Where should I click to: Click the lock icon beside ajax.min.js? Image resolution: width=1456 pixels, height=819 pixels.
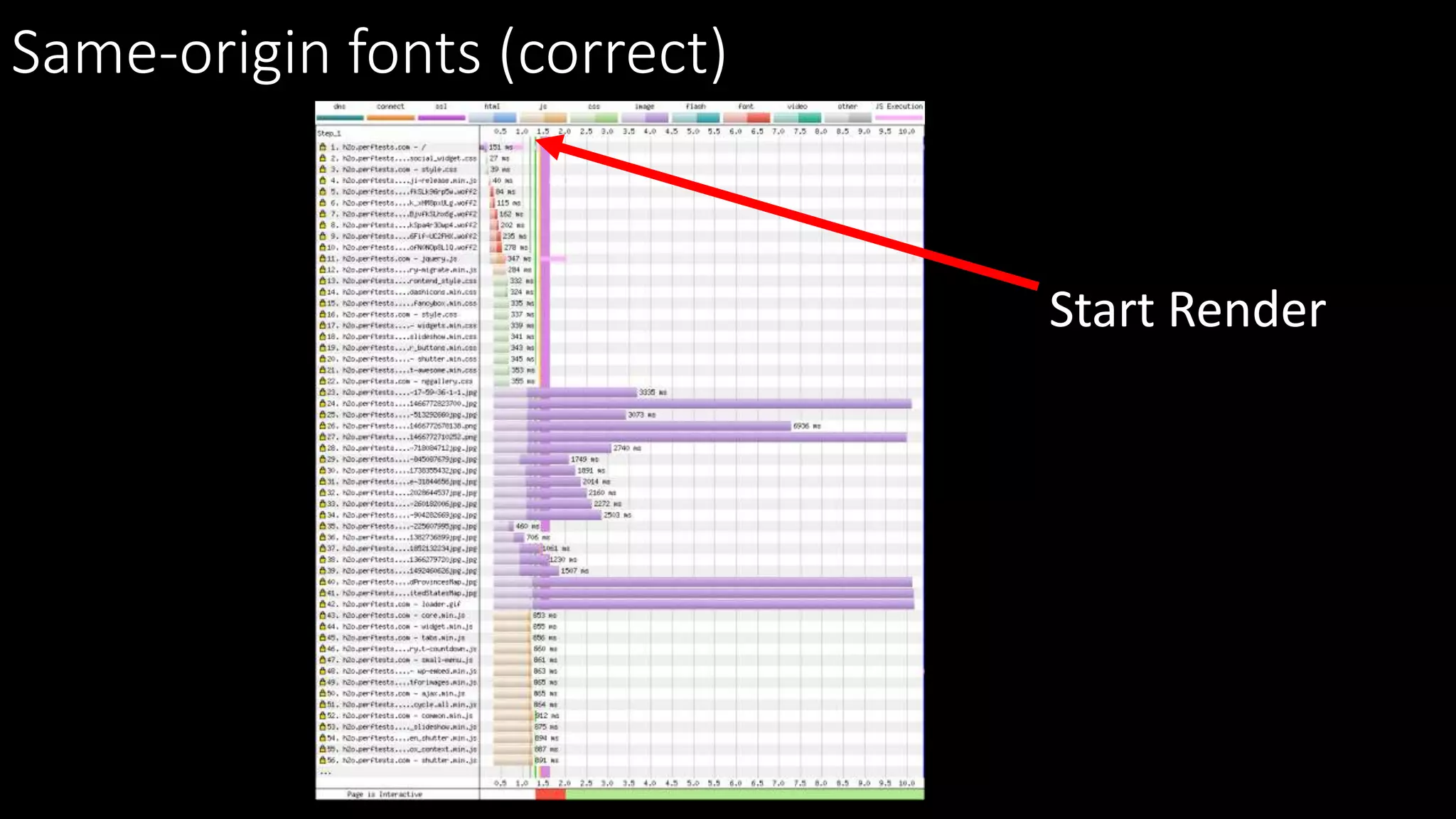323,693
